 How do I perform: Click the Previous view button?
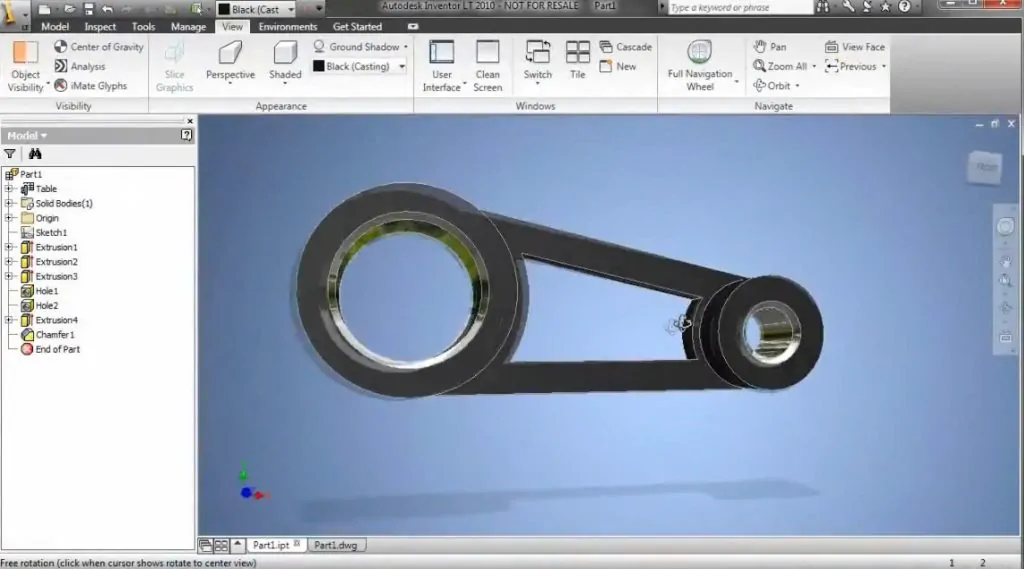coord(850,67)
